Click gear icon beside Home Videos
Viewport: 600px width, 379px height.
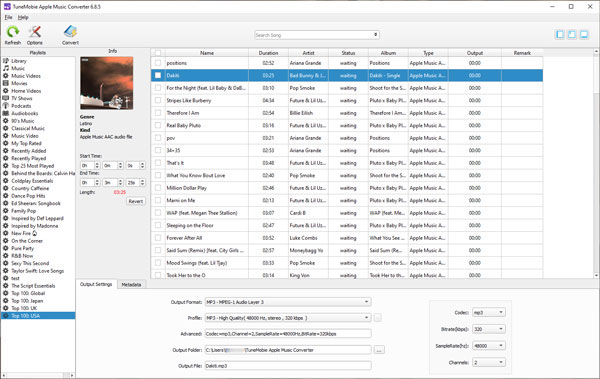(6, 91)
